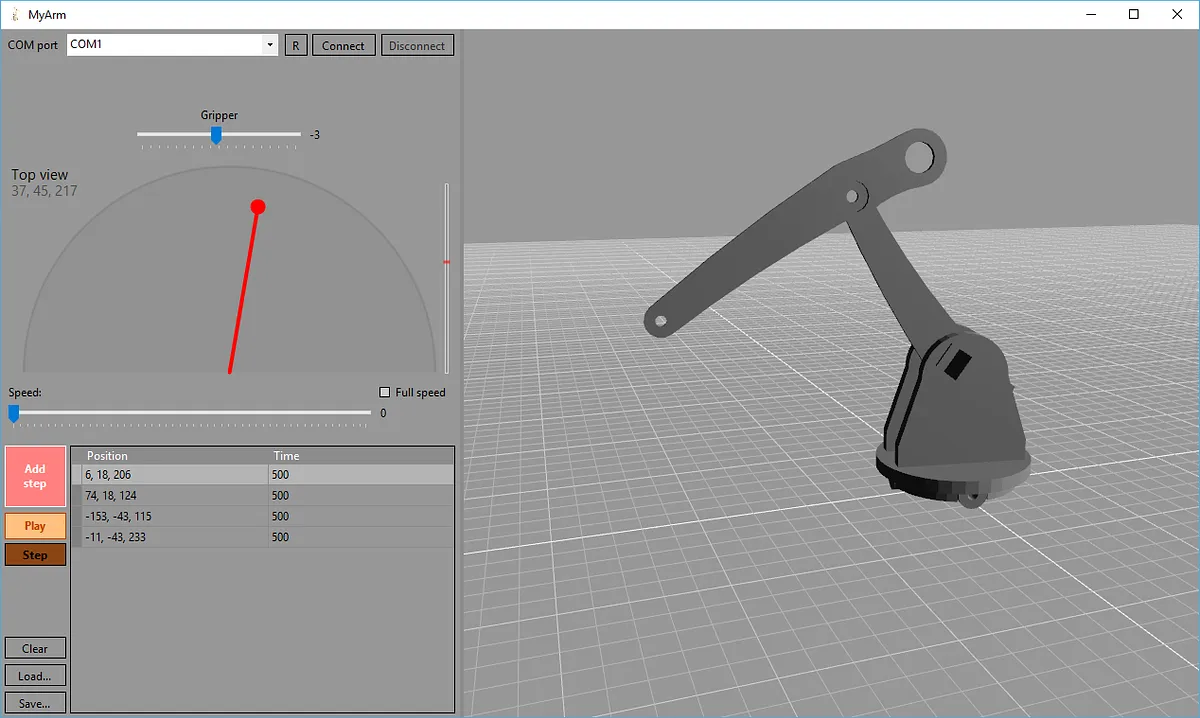Click the MyArm app icon in title bar
Viewport: 1200px width, 718px height.
[x=13, y=15]
